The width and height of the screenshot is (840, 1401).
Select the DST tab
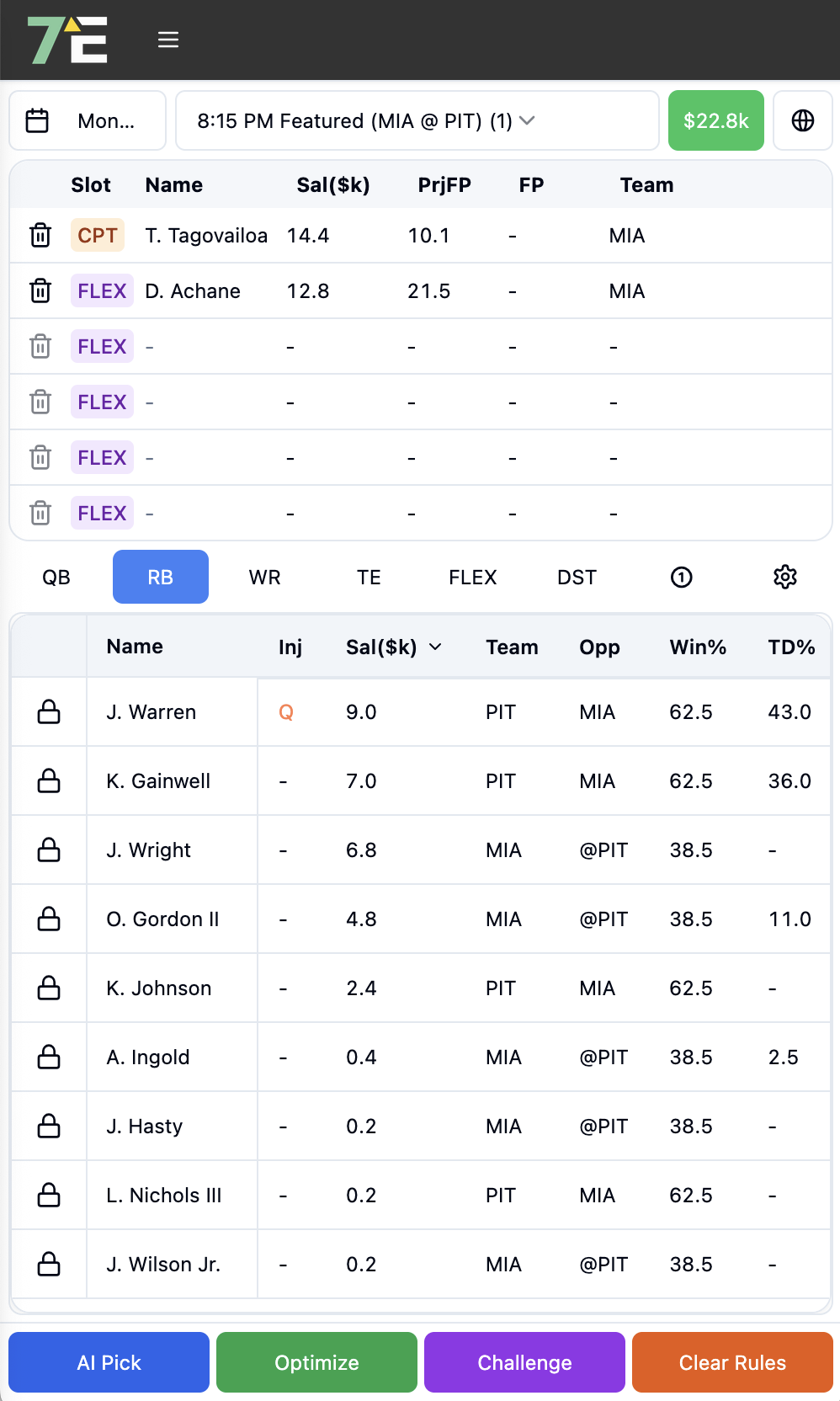pos(577,577)
